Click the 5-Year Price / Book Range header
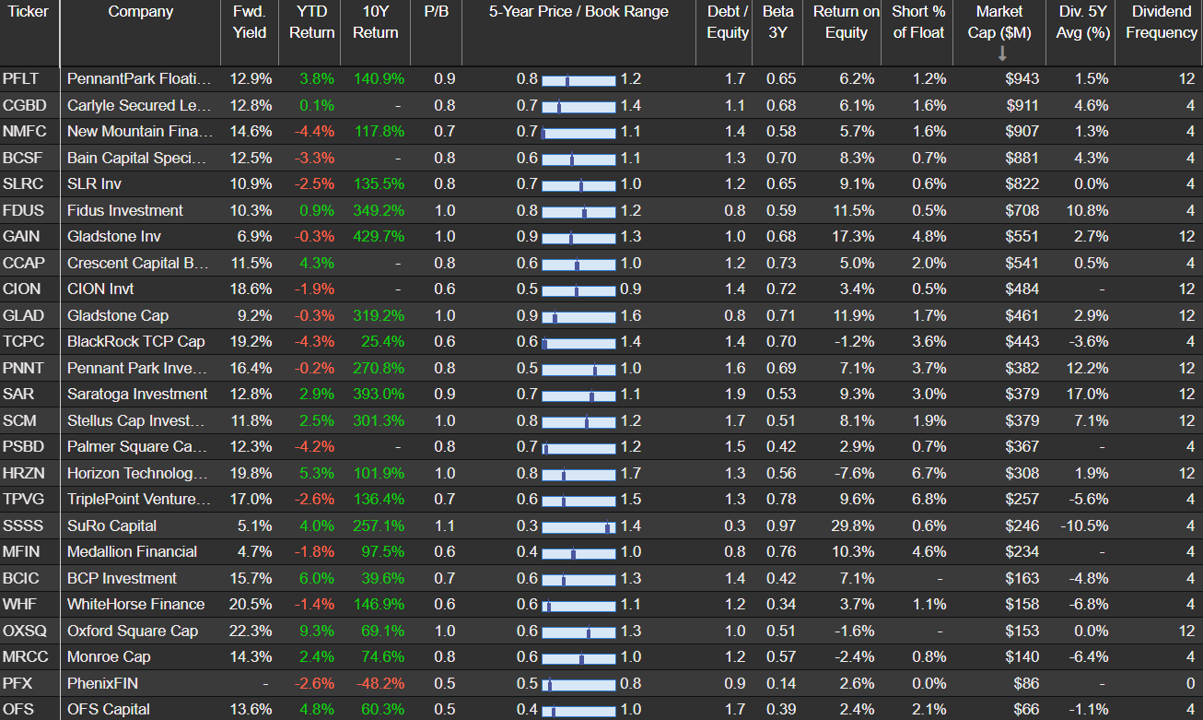 579,12
